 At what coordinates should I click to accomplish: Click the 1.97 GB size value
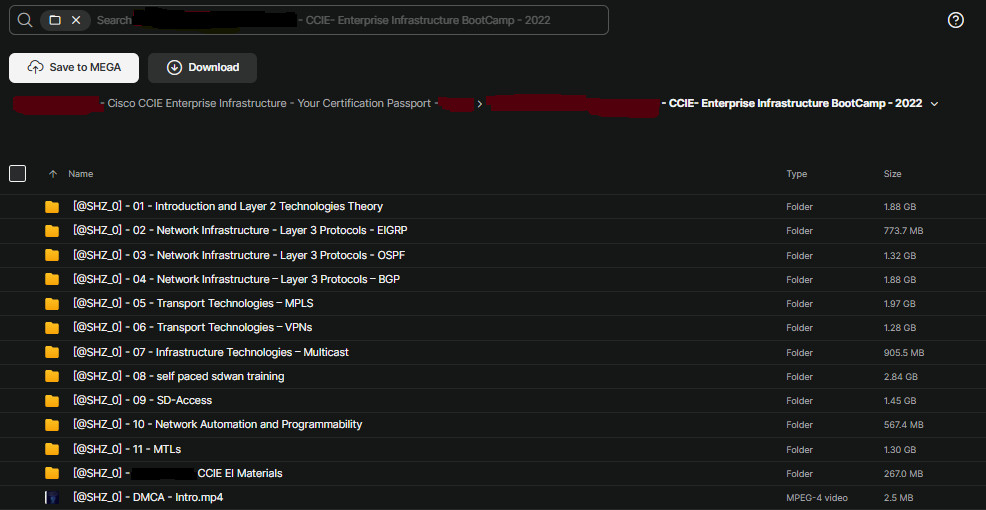[899, 304]
